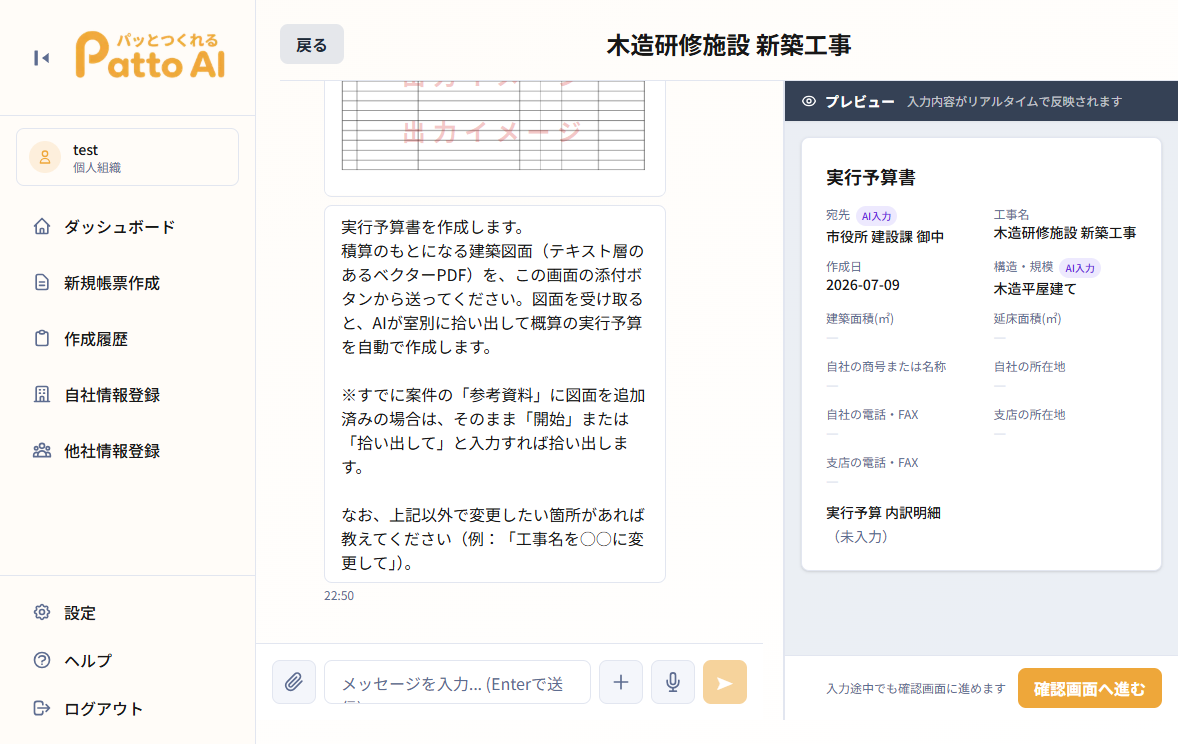
Task: Click the 作成履歴 clipboard icon
Action: click(42, 339)
